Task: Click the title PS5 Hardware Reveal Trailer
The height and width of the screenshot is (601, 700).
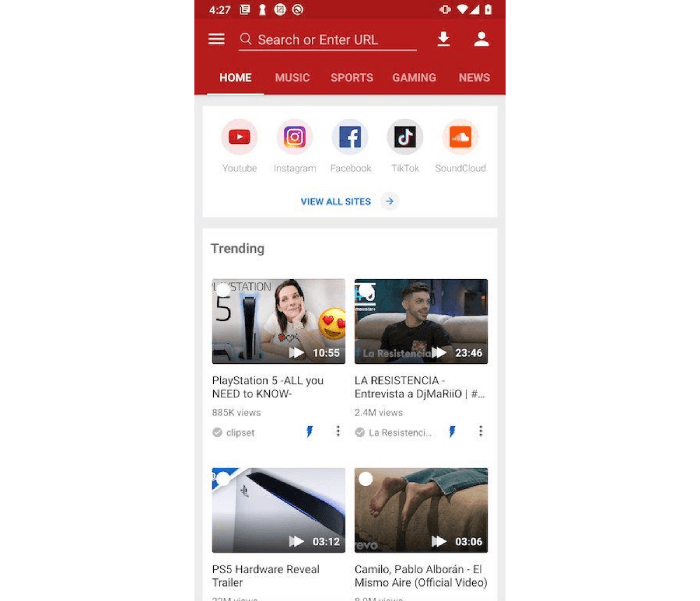Action: 266,576
